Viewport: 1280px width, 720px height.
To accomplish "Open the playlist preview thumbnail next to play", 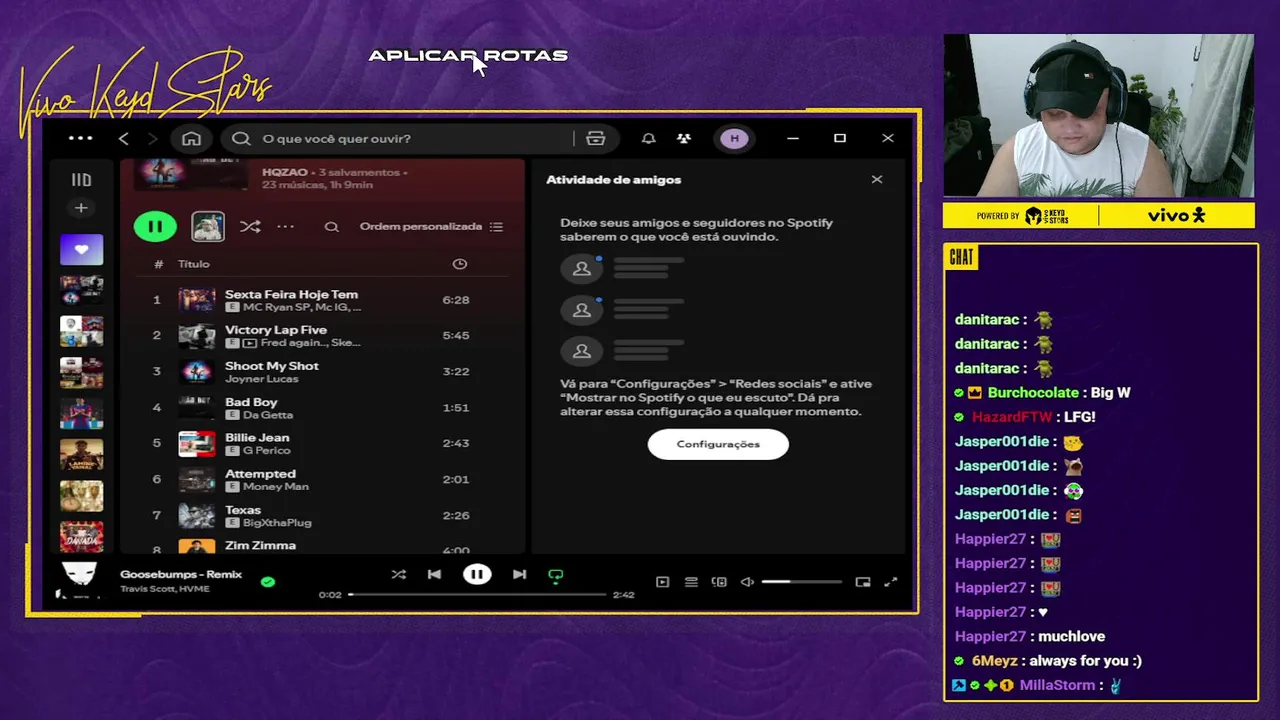I will coord(208,227).
